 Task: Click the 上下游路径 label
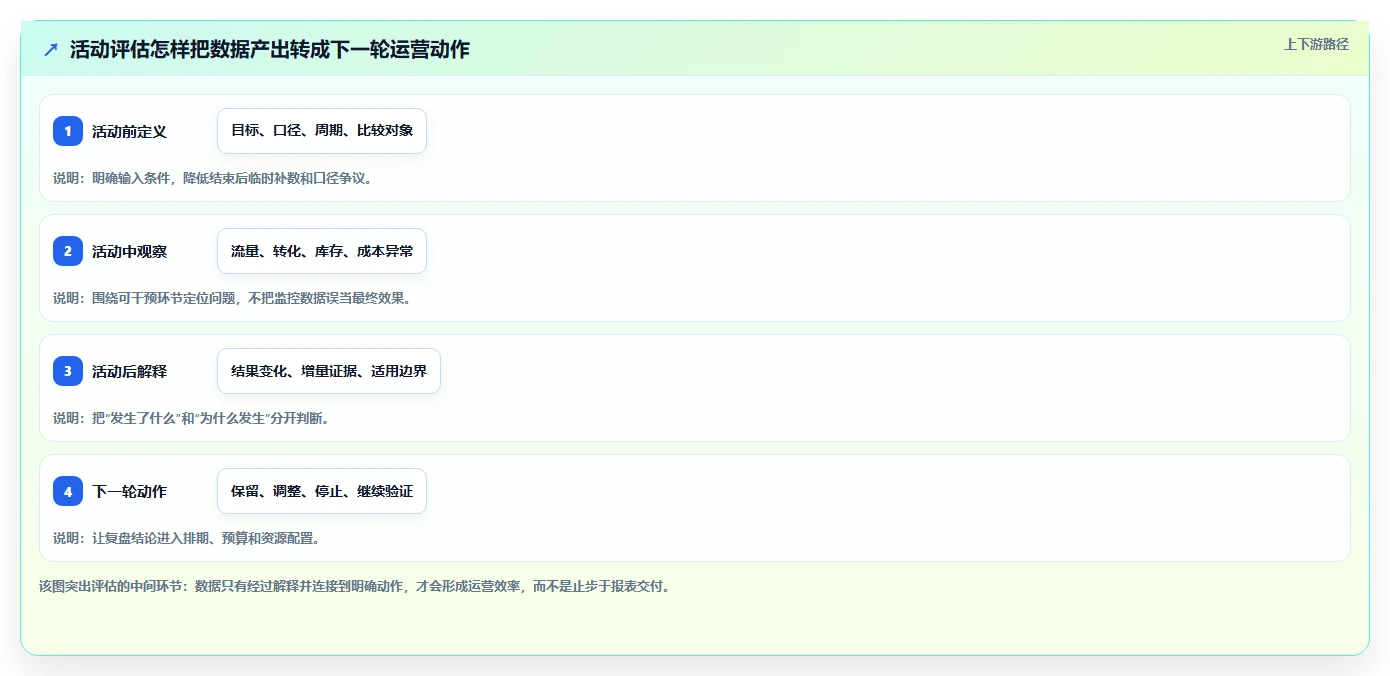(x=1316, y=44)
